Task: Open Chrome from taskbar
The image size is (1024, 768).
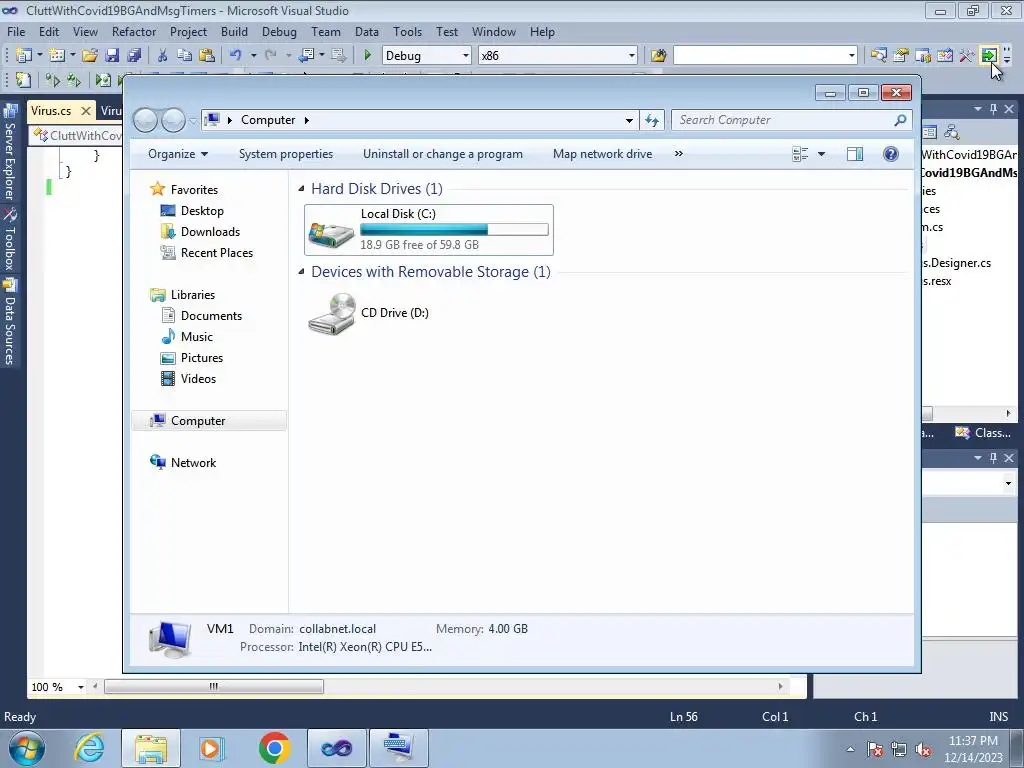Action: (x=274, y=748)
